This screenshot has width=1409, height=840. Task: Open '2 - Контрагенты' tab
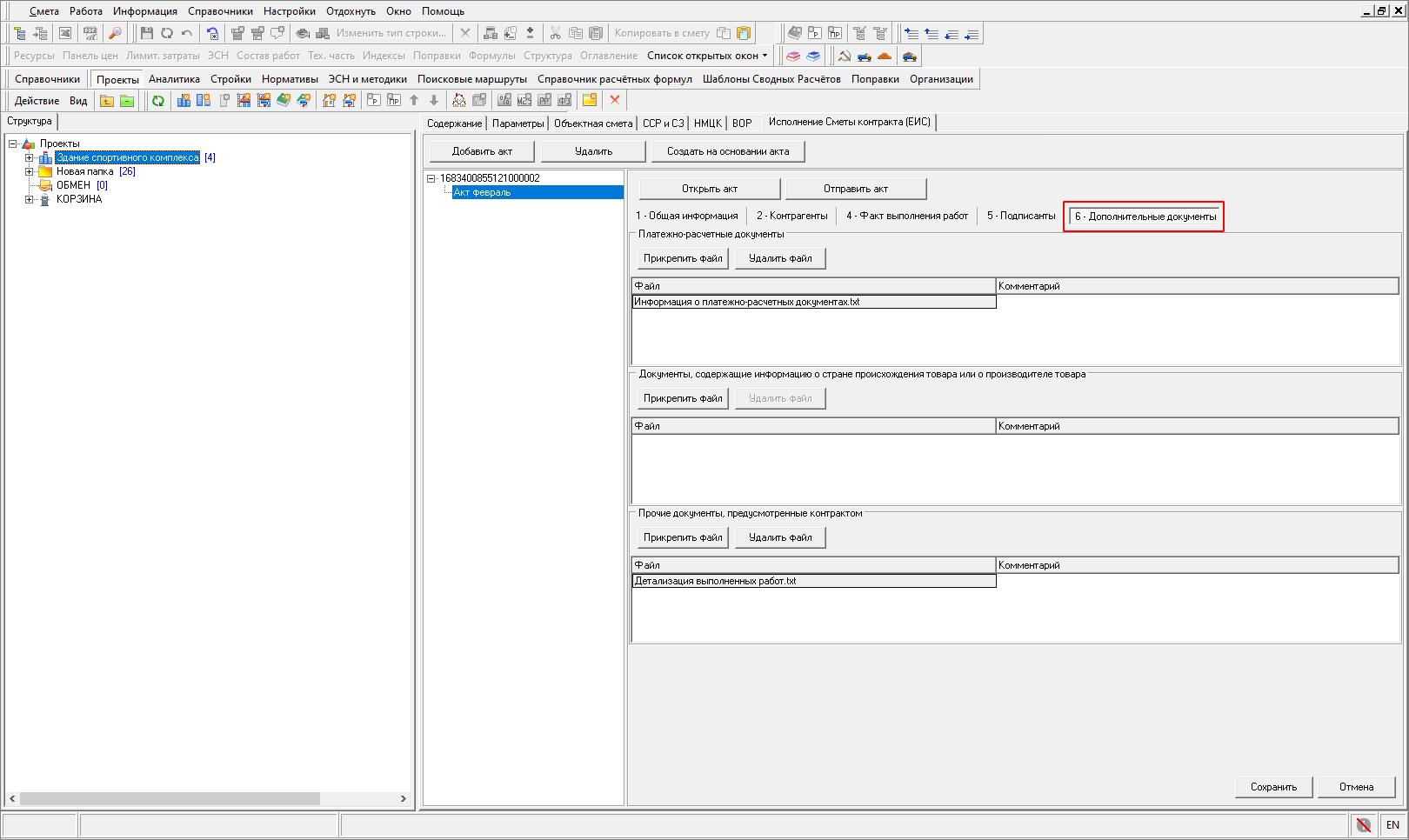(791, 216)
